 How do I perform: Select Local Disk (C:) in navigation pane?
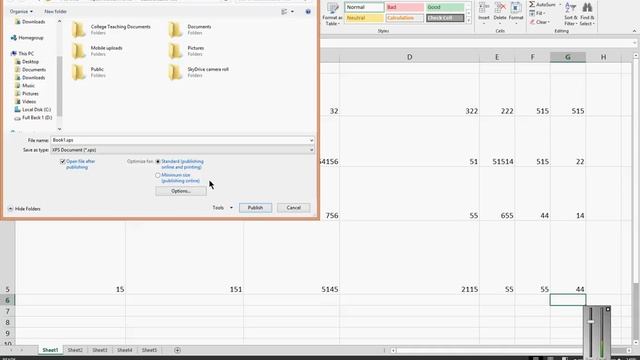click(x=33, y=109)
